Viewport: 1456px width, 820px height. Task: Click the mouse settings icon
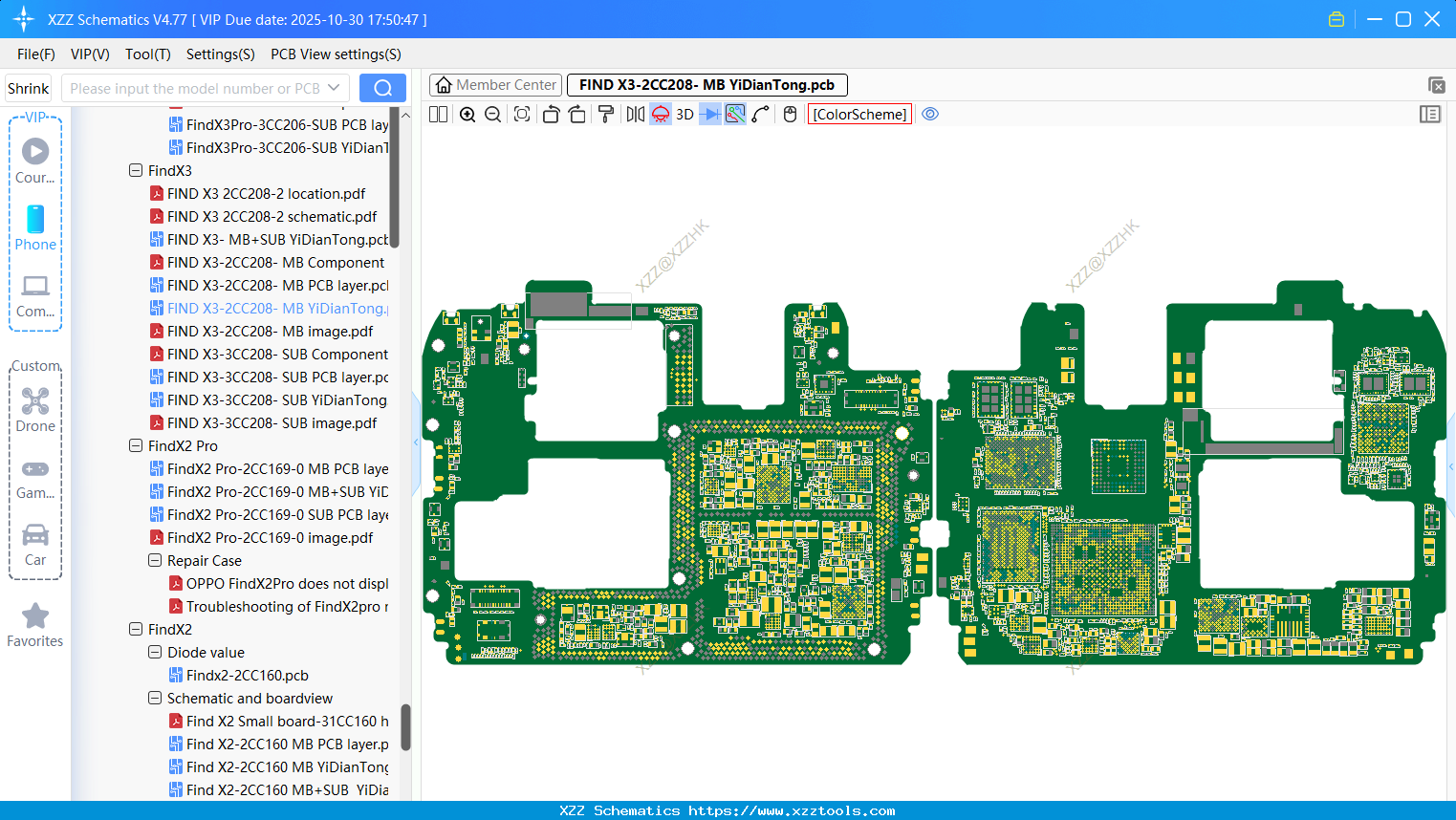point(790,115)
